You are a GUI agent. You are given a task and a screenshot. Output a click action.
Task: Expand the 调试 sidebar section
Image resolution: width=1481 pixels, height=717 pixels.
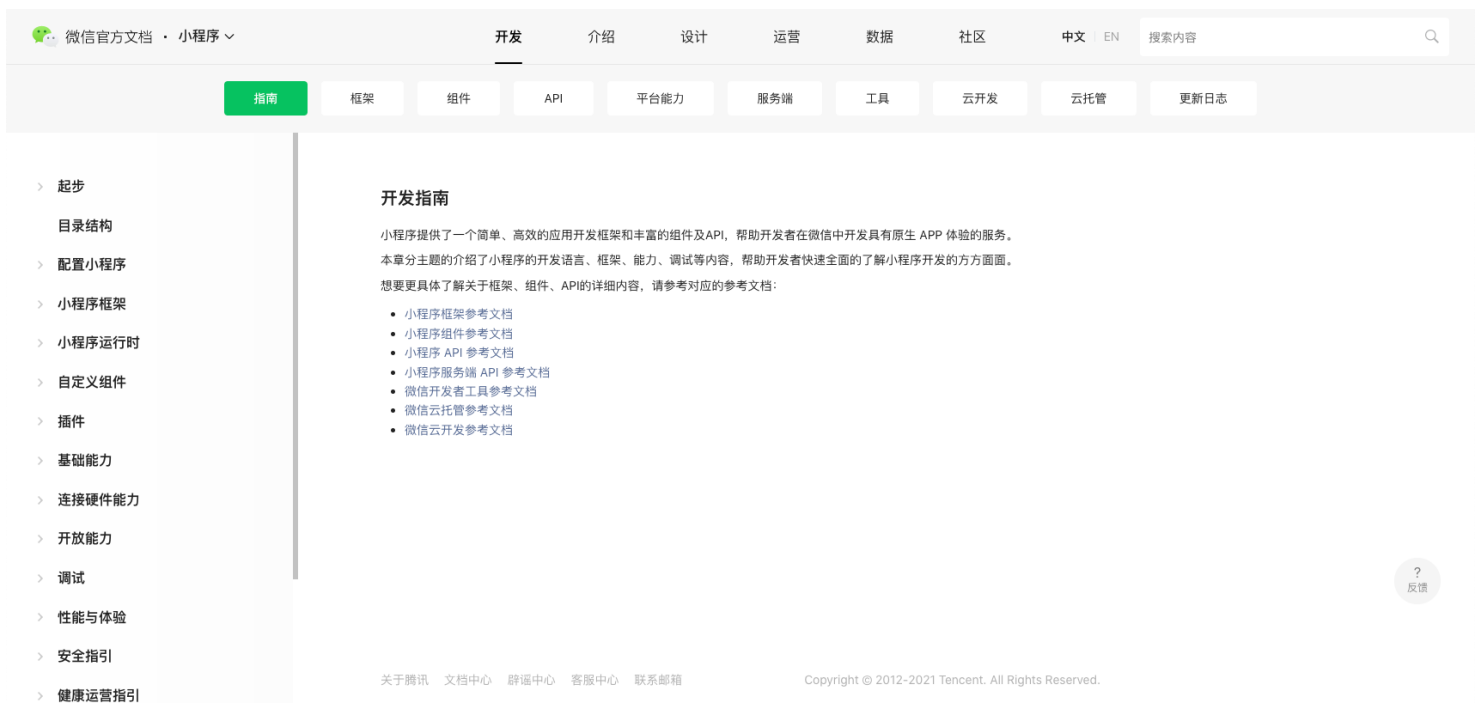point(71,578)
